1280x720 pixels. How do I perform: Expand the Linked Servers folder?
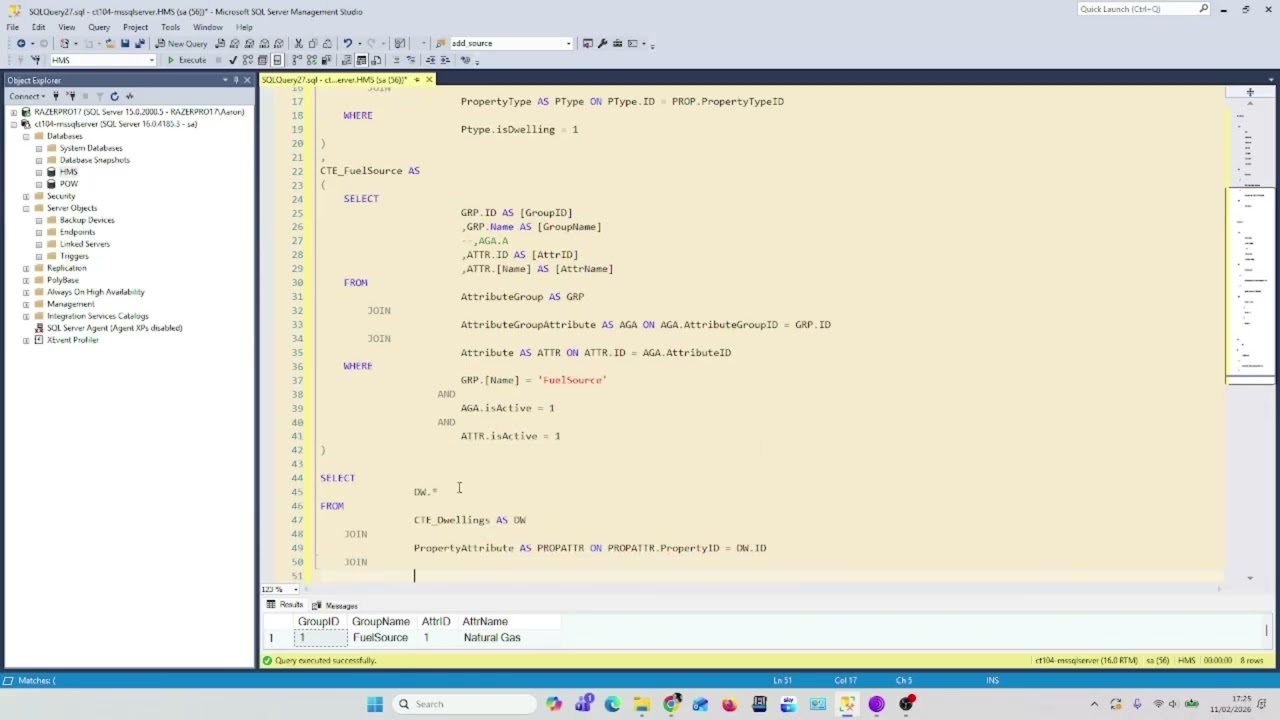click(39, 244)
